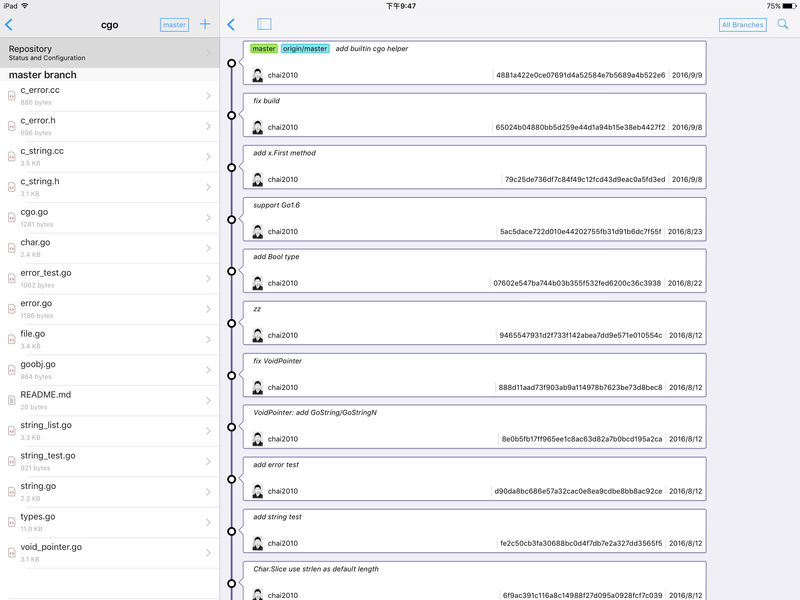Select graph node for 'fix build' commit
800x600 pixels.
point(232,115)
